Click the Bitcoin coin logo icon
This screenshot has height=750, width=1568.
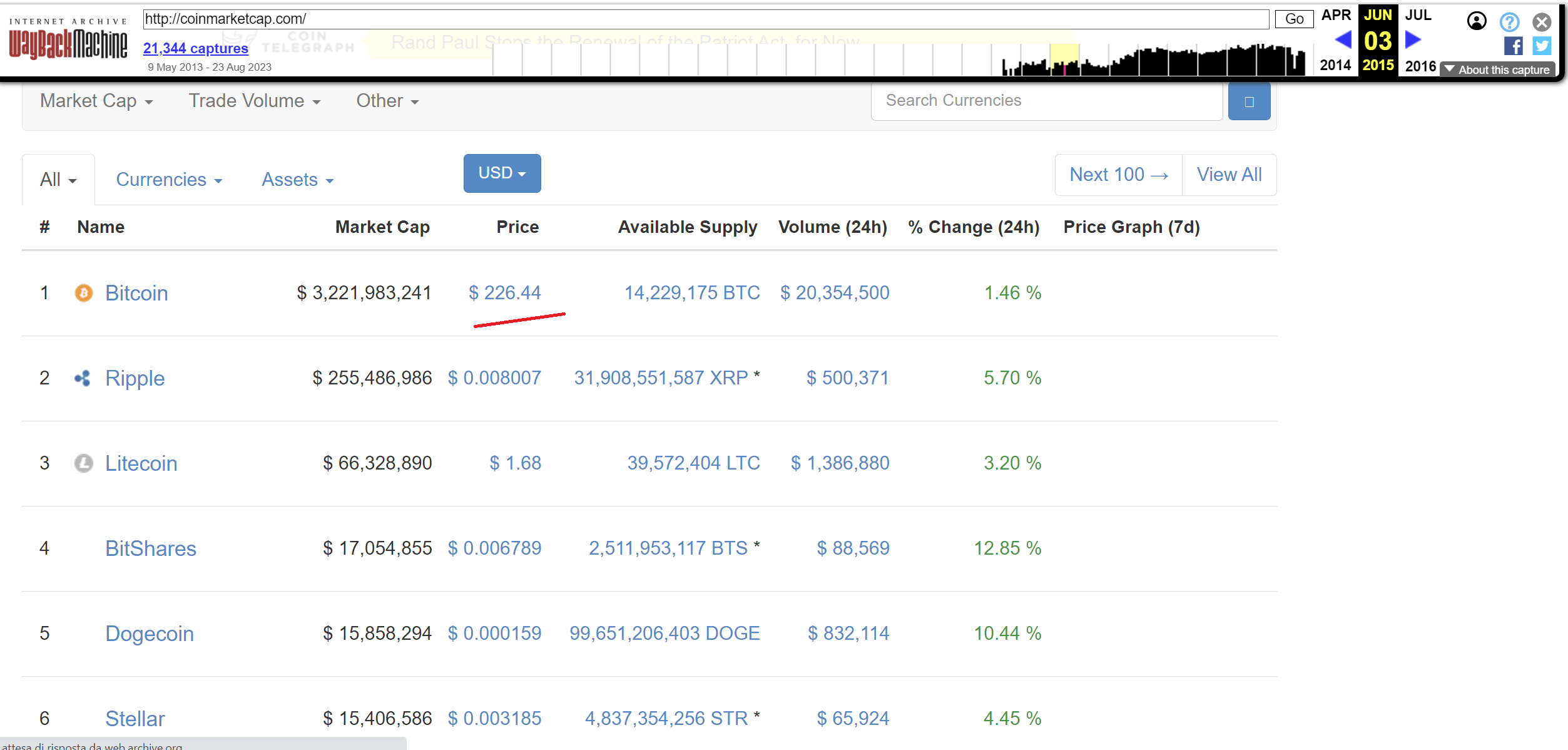coord(83,293)
